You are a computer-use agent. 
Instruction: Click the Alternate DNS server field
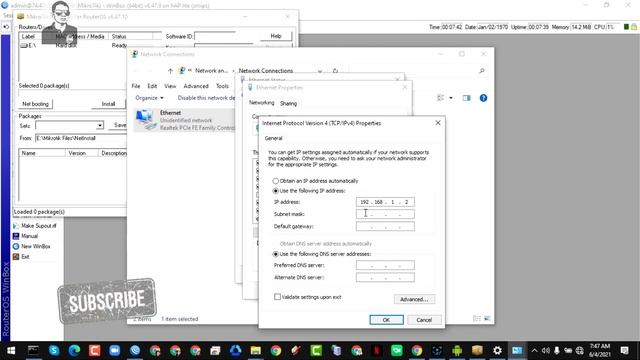coord(385,278)
